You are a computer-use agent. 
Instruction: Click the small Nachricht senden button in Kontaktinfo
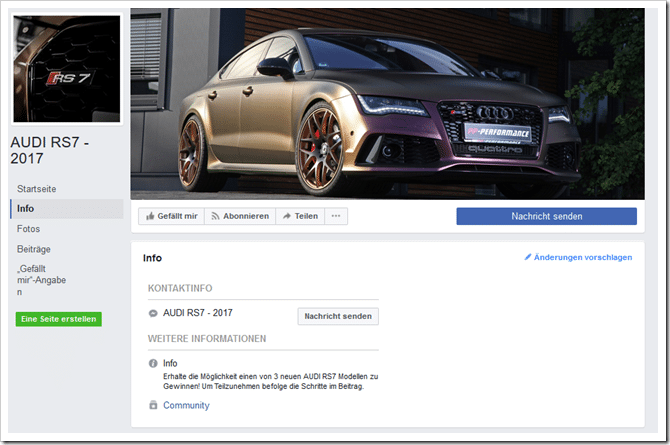pos(338,316)
